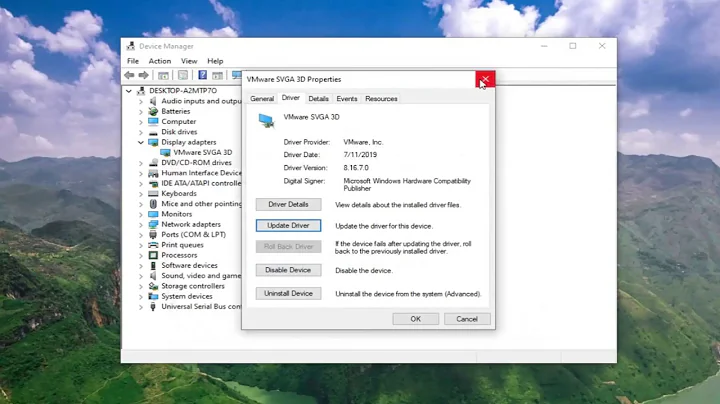Switch to the Details tab
The width and height of the screenshot is (720, 404).
pos(318,99)
